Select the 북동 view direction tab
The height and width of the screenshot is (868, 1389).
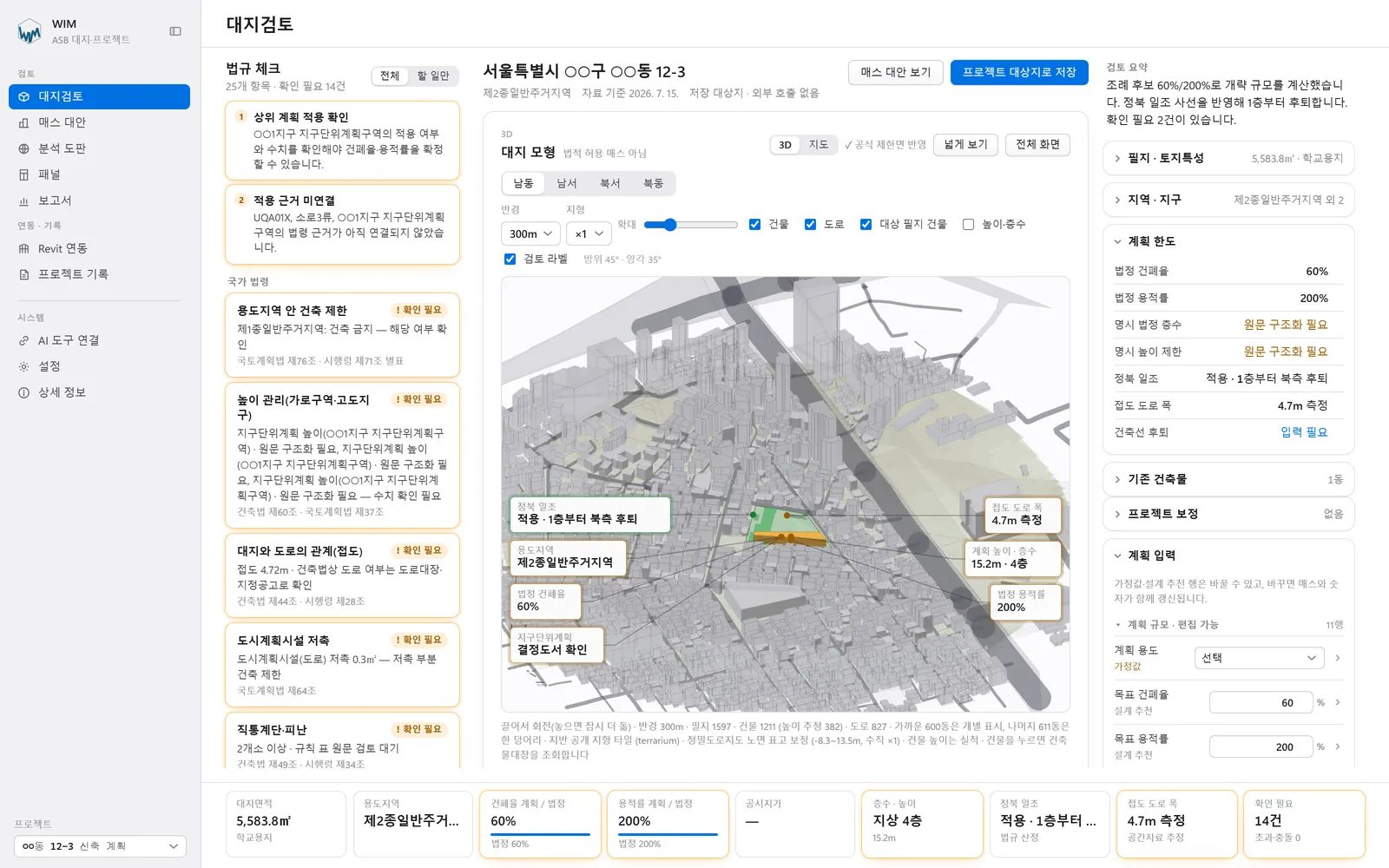pos(654,183)
